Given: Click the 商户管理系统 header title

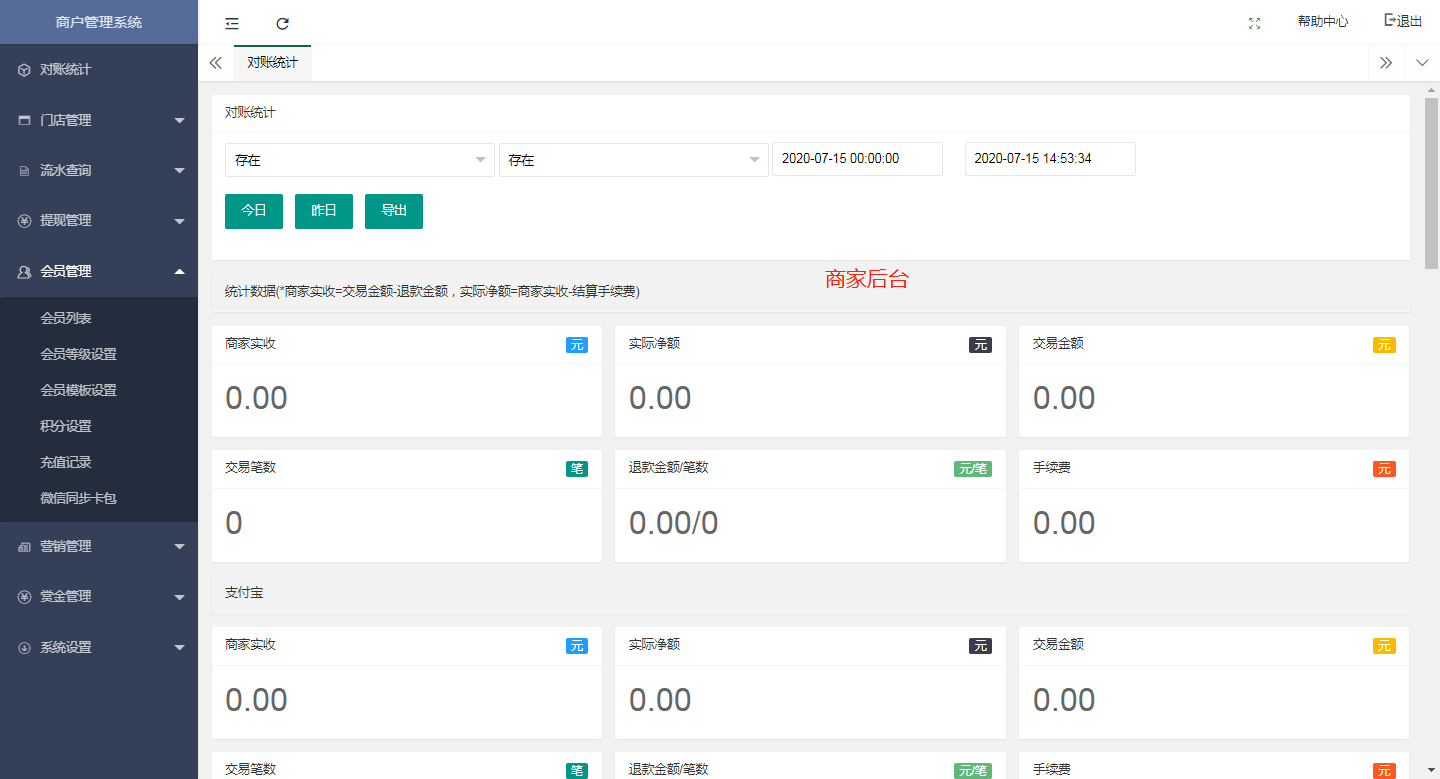Looking at the screenshot, I should pos(99,22).
